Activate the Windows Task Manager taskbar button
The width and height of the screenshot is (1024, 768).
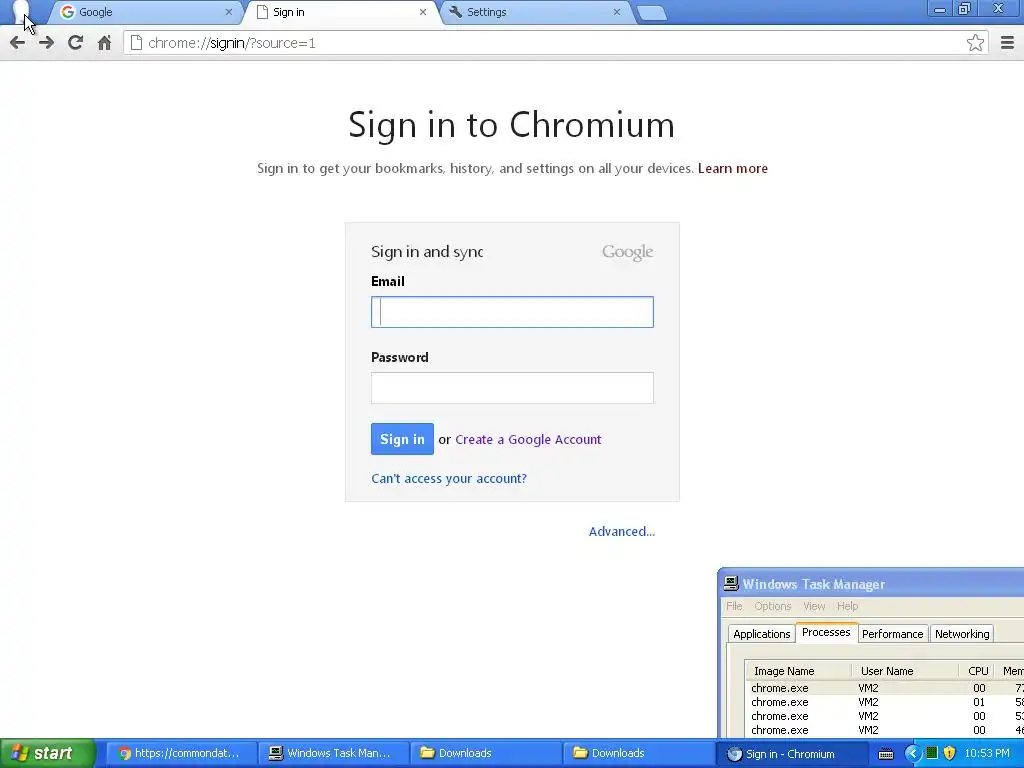tap(332, 753)
